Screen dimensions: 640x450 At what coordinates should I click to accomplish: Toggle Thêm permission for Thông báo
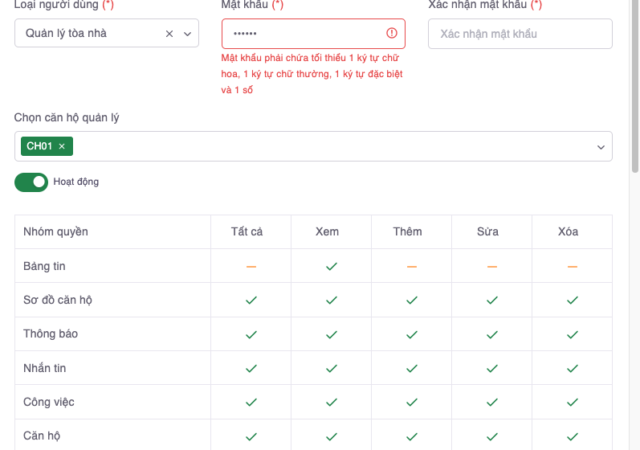point(411,334)
